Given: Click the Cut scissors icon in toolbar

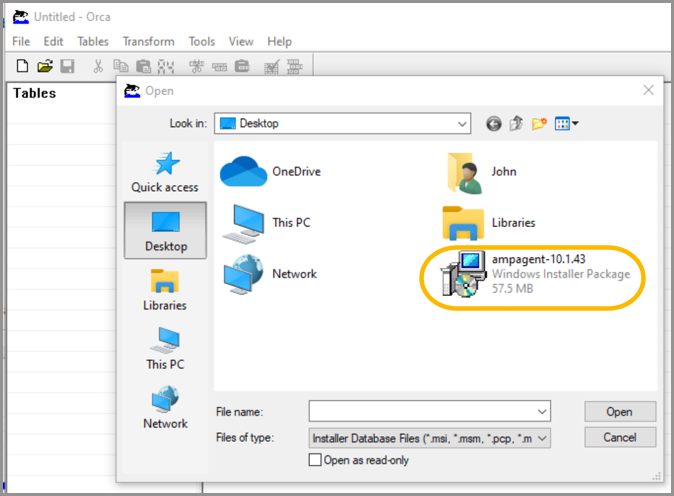Looking at the screenshot, I should (x=98, y=66).
